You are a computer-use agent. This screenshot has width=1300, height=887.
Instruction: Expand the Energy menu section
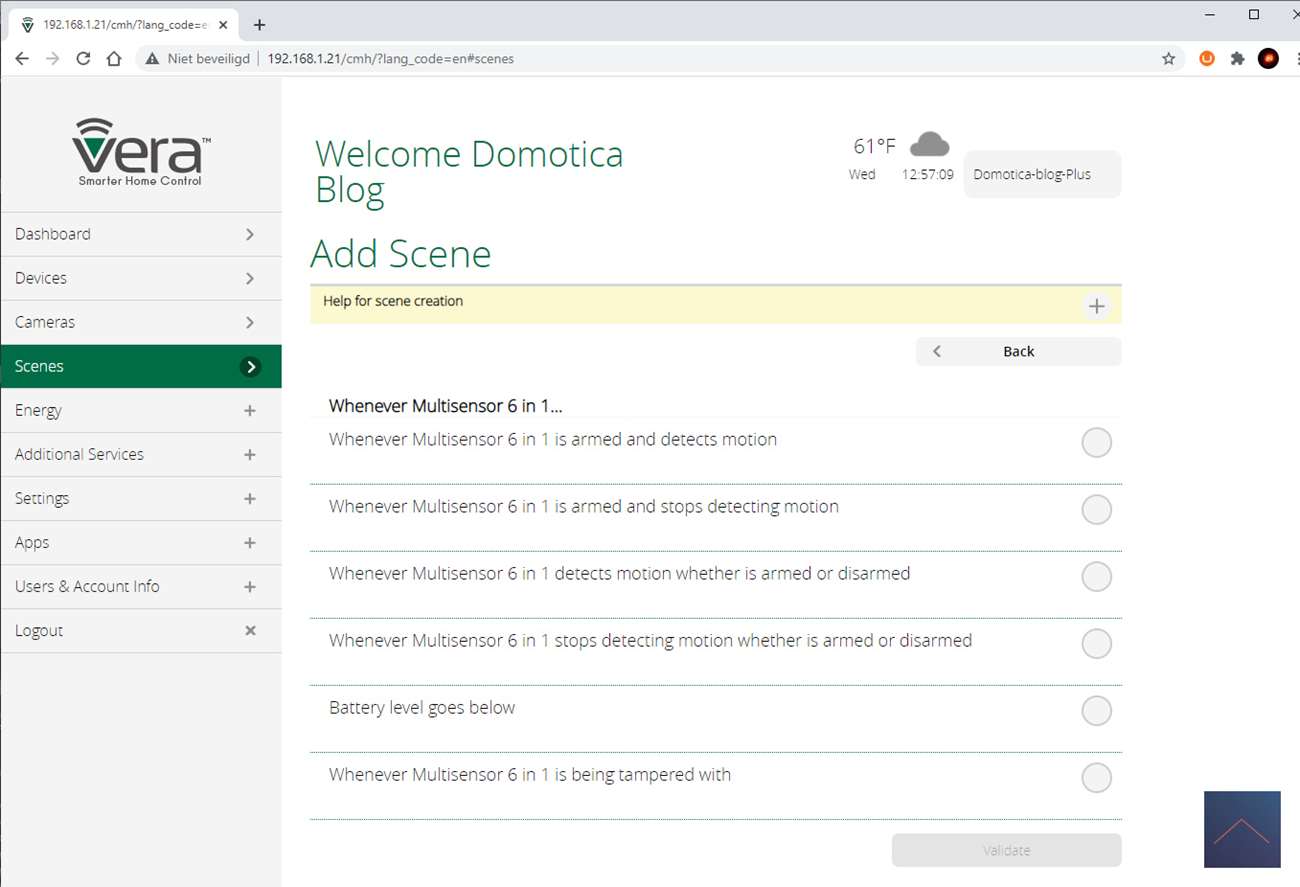[x=250, y=411]
